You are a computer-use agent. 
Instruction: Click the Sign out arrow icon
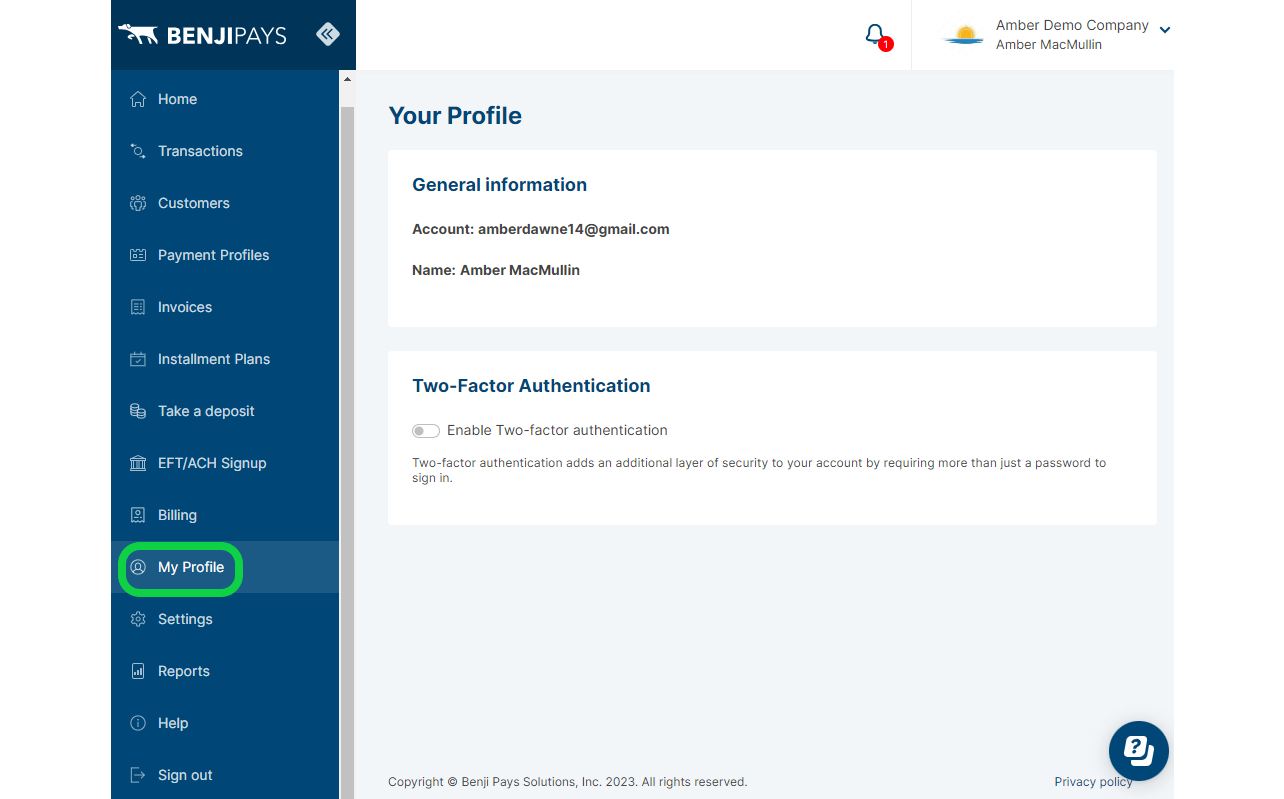[x=138, y=775]
